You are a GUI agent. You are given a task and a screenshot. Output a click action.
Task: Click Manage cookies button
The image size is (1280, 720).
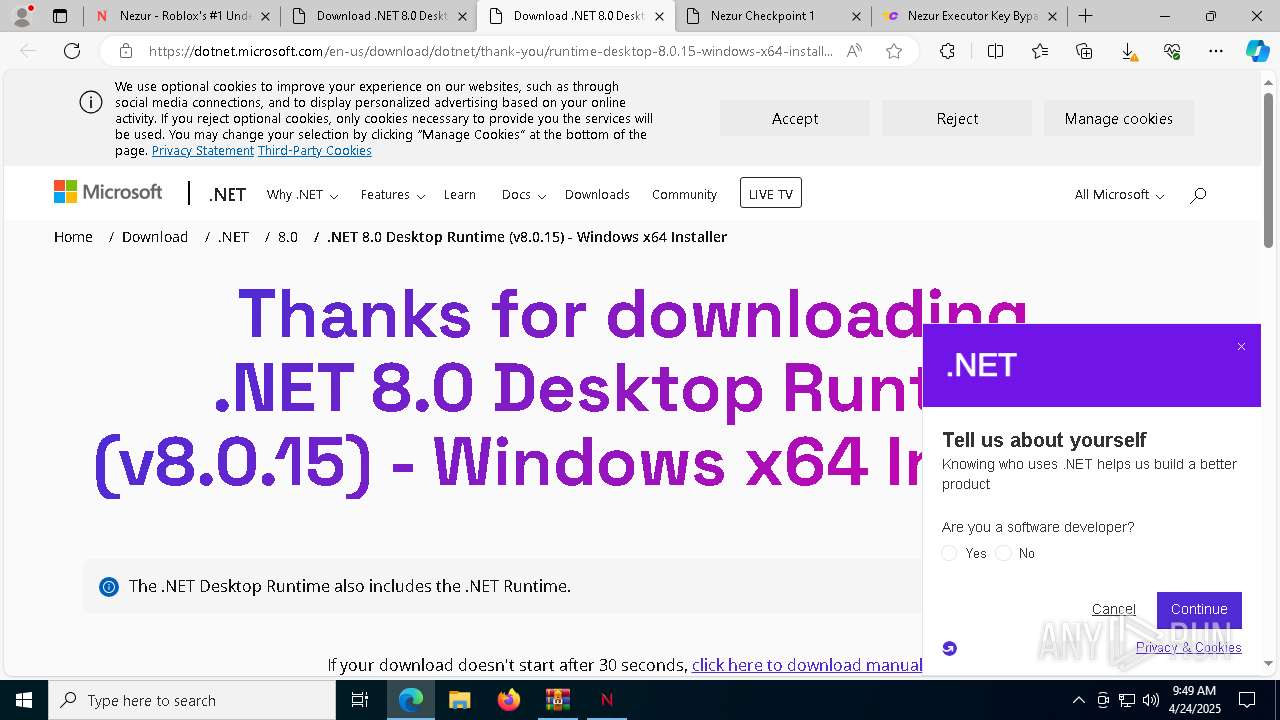tap(1118, 118)
